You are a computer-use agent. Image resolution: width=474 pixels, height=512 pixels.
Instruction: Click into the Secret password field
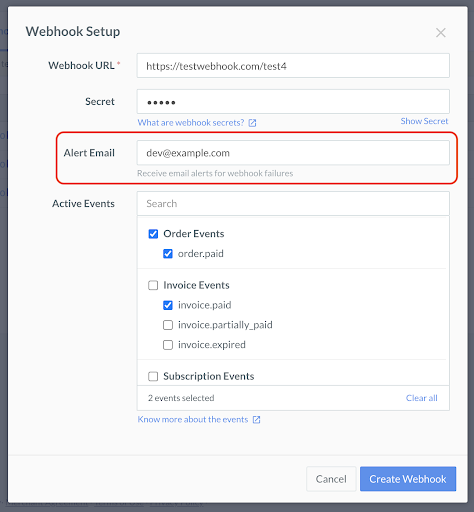293,101
